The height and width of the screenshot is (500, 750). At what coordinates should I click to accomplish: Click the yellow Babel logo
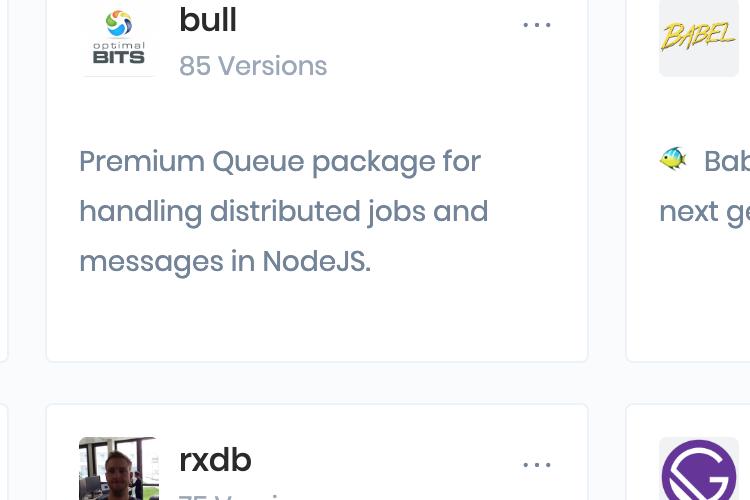[698, 36]
